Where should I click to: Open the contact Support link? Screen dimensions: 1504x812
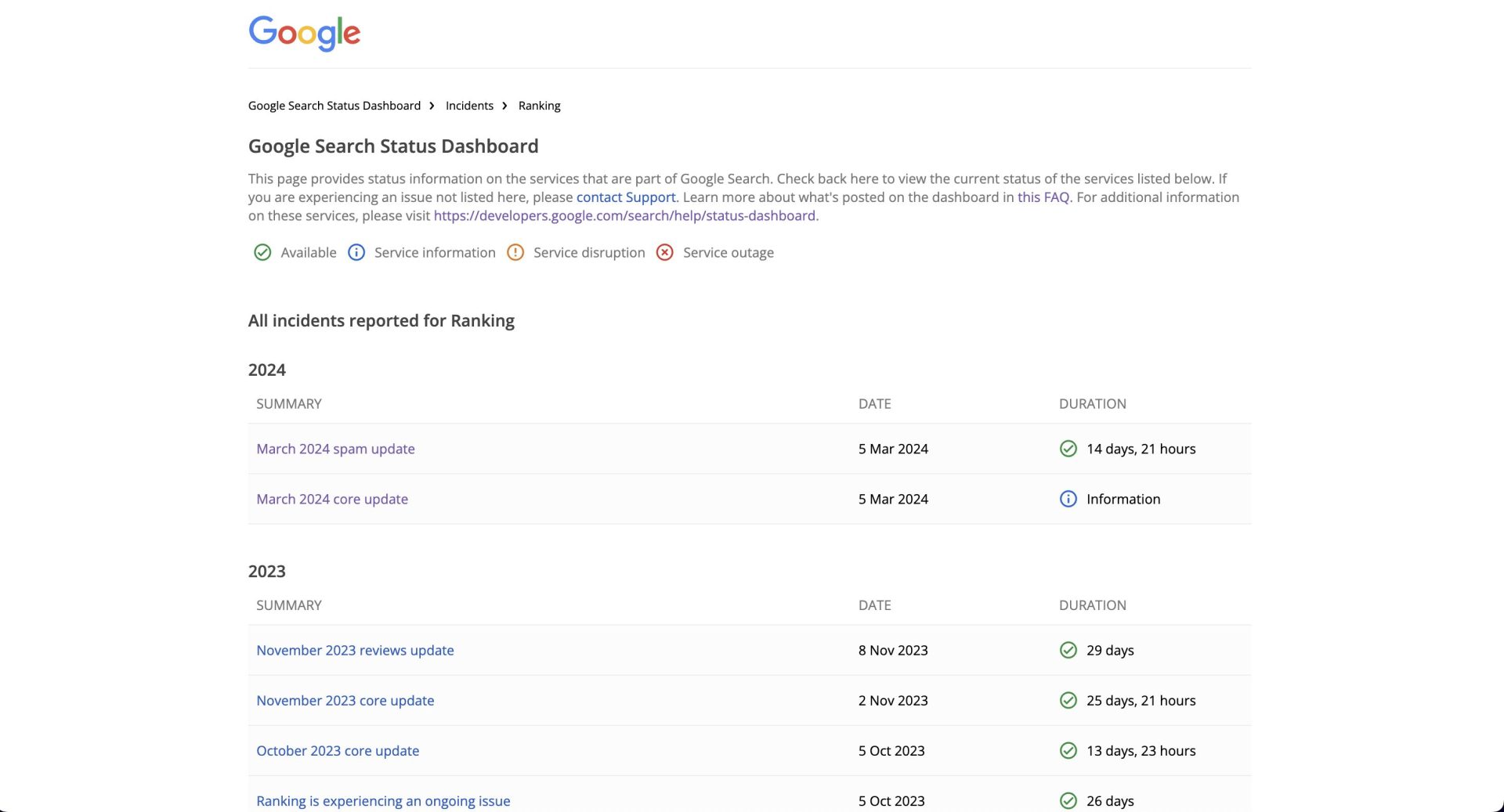(625, 197)
